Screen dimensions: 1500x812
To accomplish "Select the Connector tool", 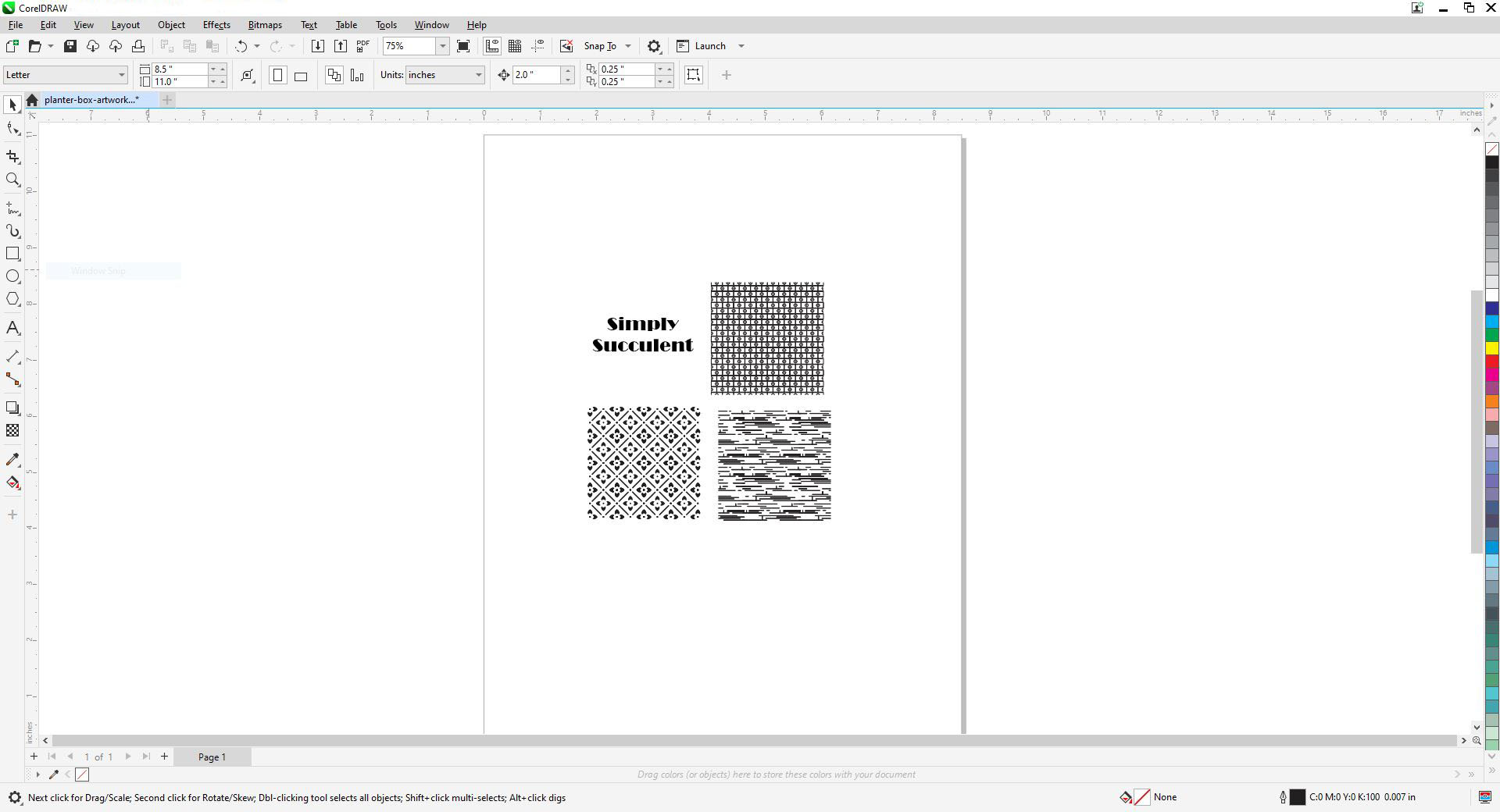I will point(12,379).
